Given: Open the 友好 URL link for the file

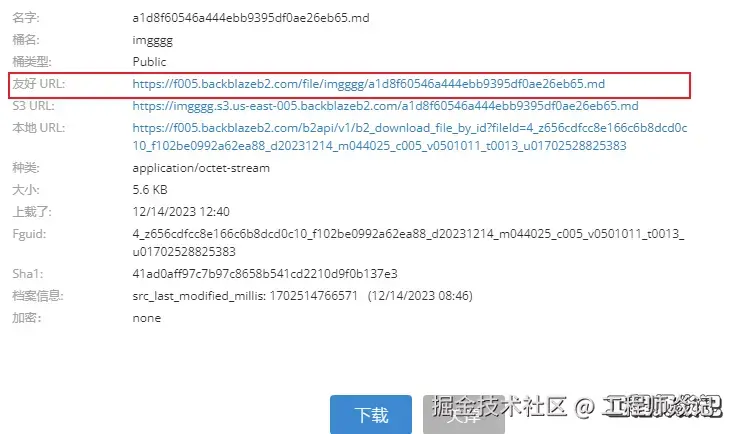Looking at the screenshot, I should click(368, 84).
